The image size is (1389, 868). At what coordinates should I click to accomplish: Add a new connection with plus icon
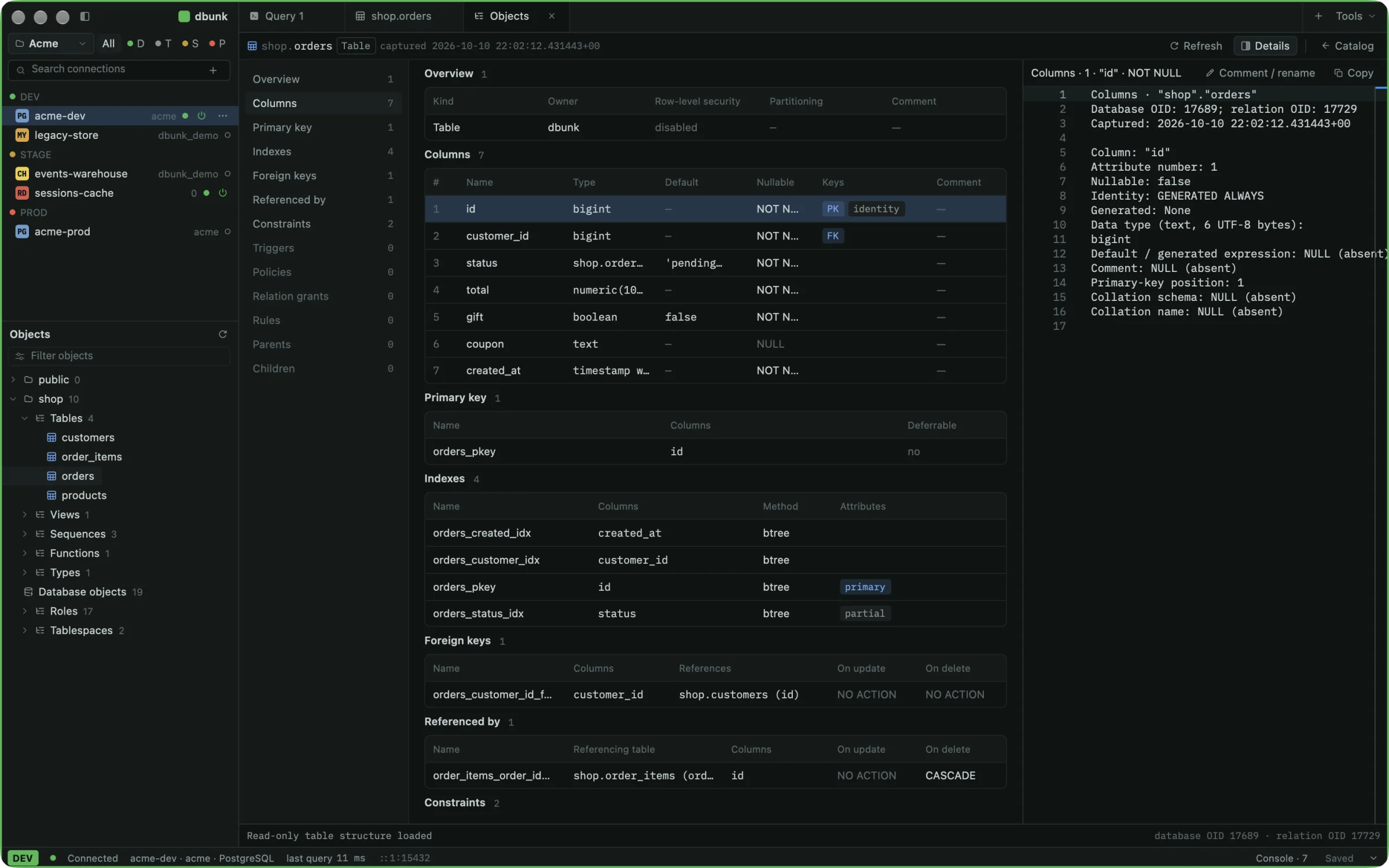coord(213,70)
